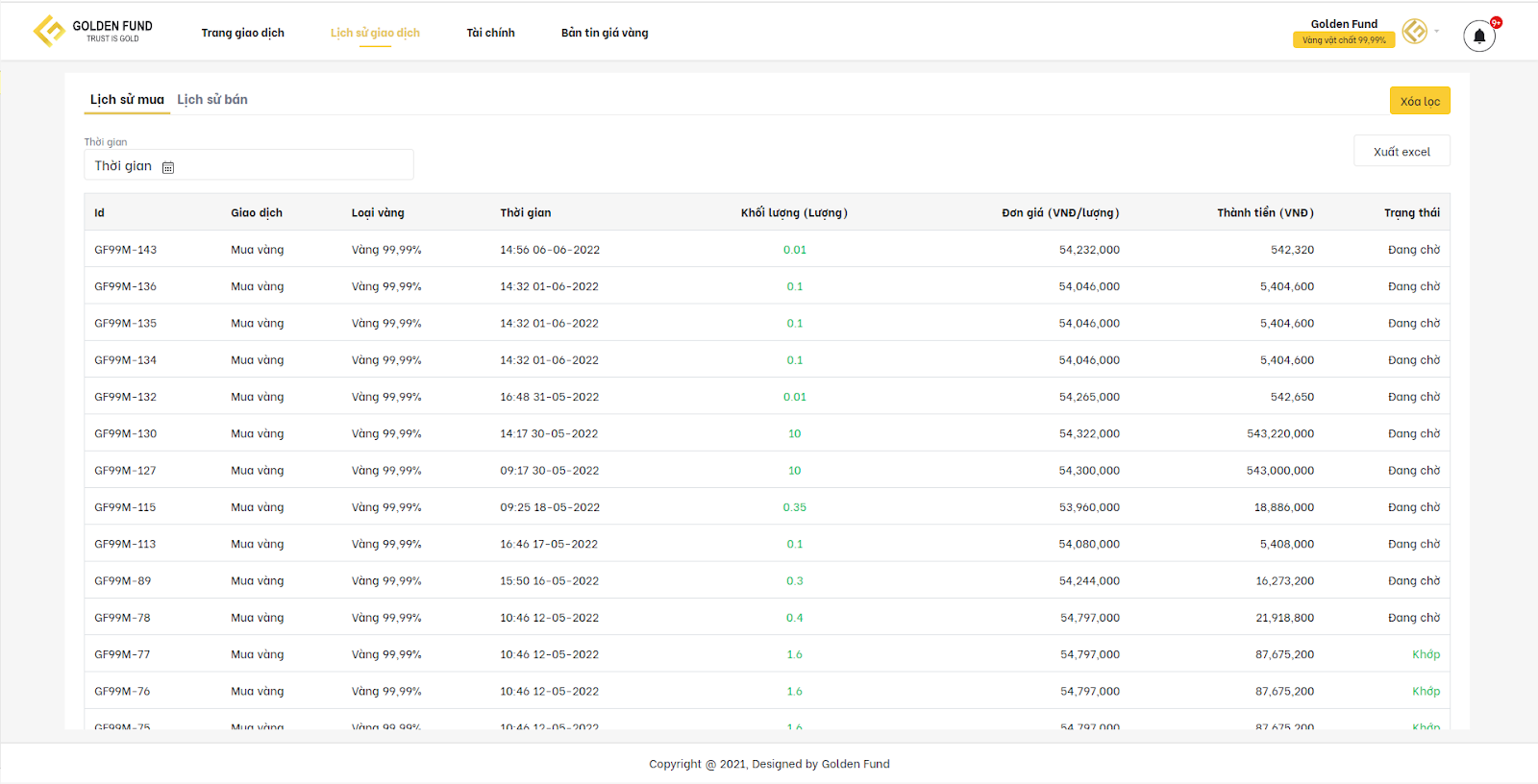Image resolution: width=1538 pixels, height=784 pixels.
Task: Click the total amount 21,918,800
Action: 1285,618
